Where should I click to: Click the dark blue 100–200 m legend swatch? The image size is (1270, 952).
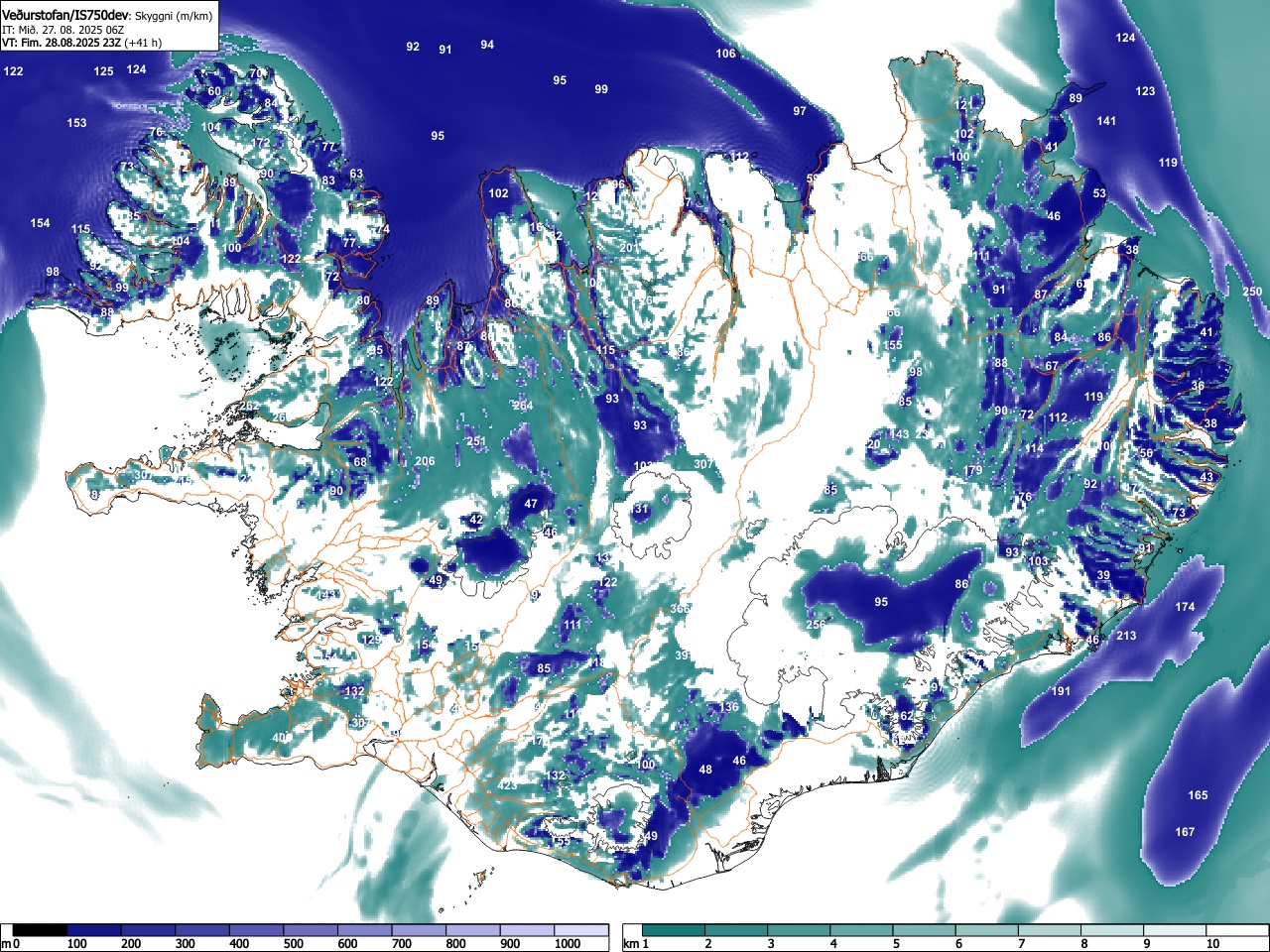click(94, 930)
